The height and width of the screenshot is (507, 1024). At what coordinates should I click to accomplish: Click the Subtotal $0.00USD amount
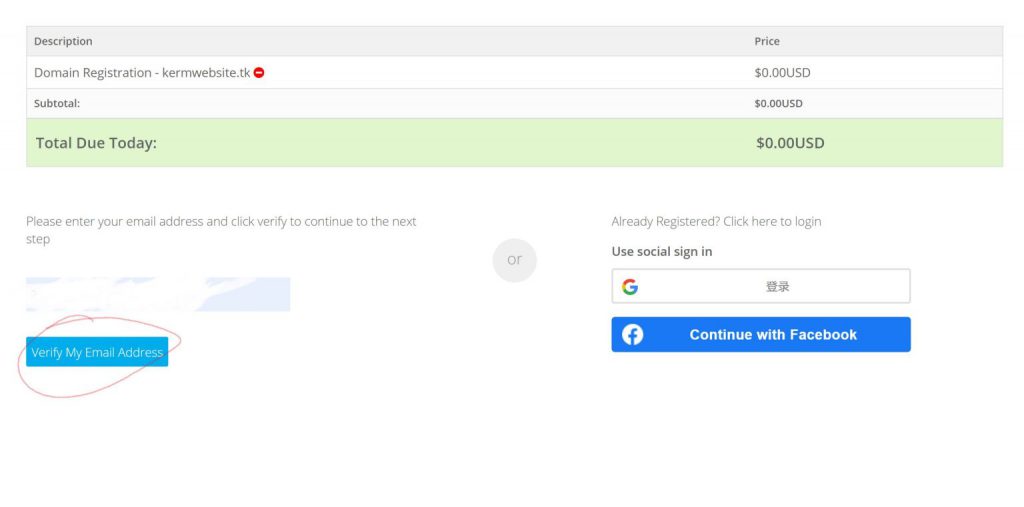778,103
